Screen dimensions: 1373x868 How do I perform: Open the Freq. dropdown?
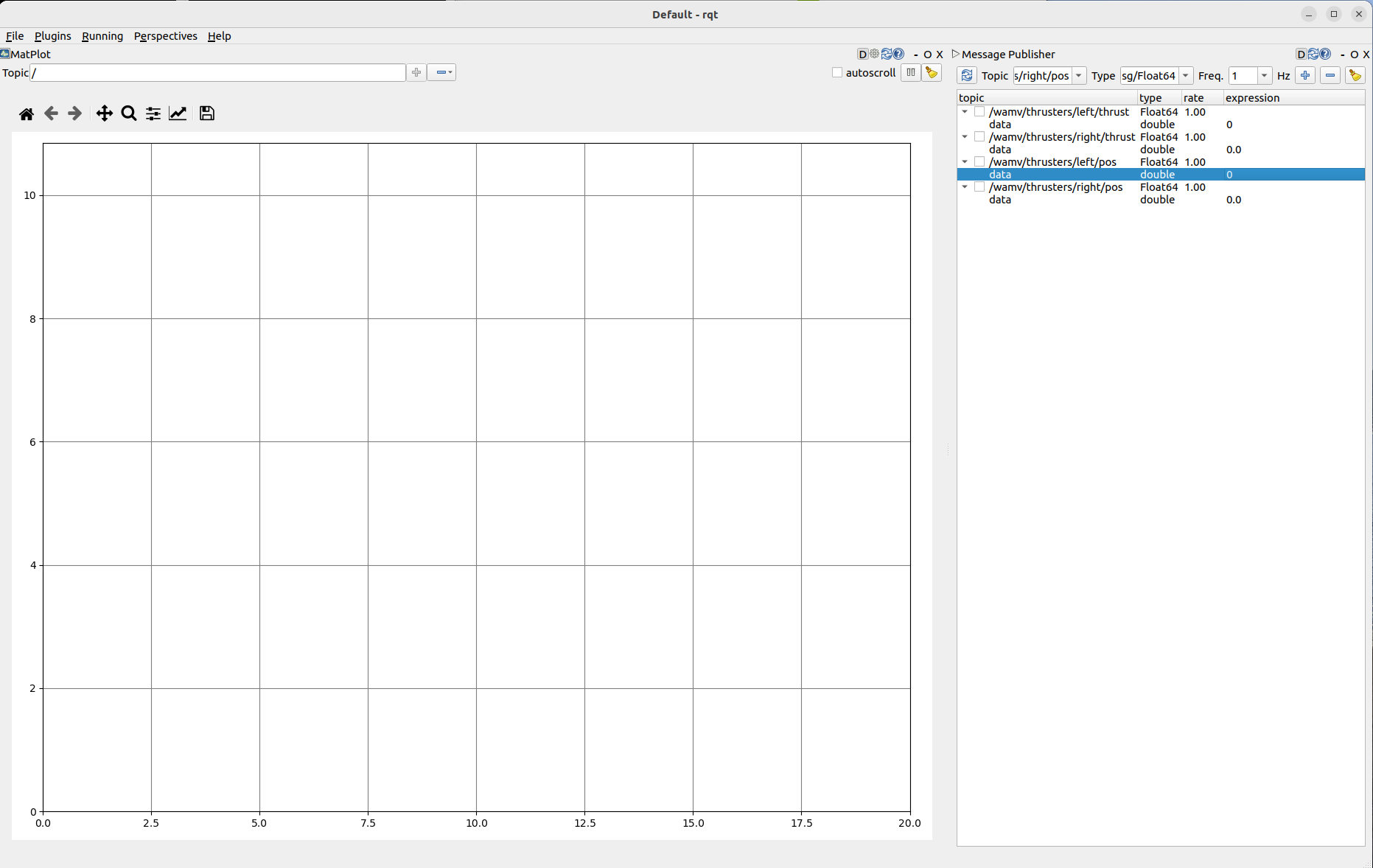tap(1265, 75)
